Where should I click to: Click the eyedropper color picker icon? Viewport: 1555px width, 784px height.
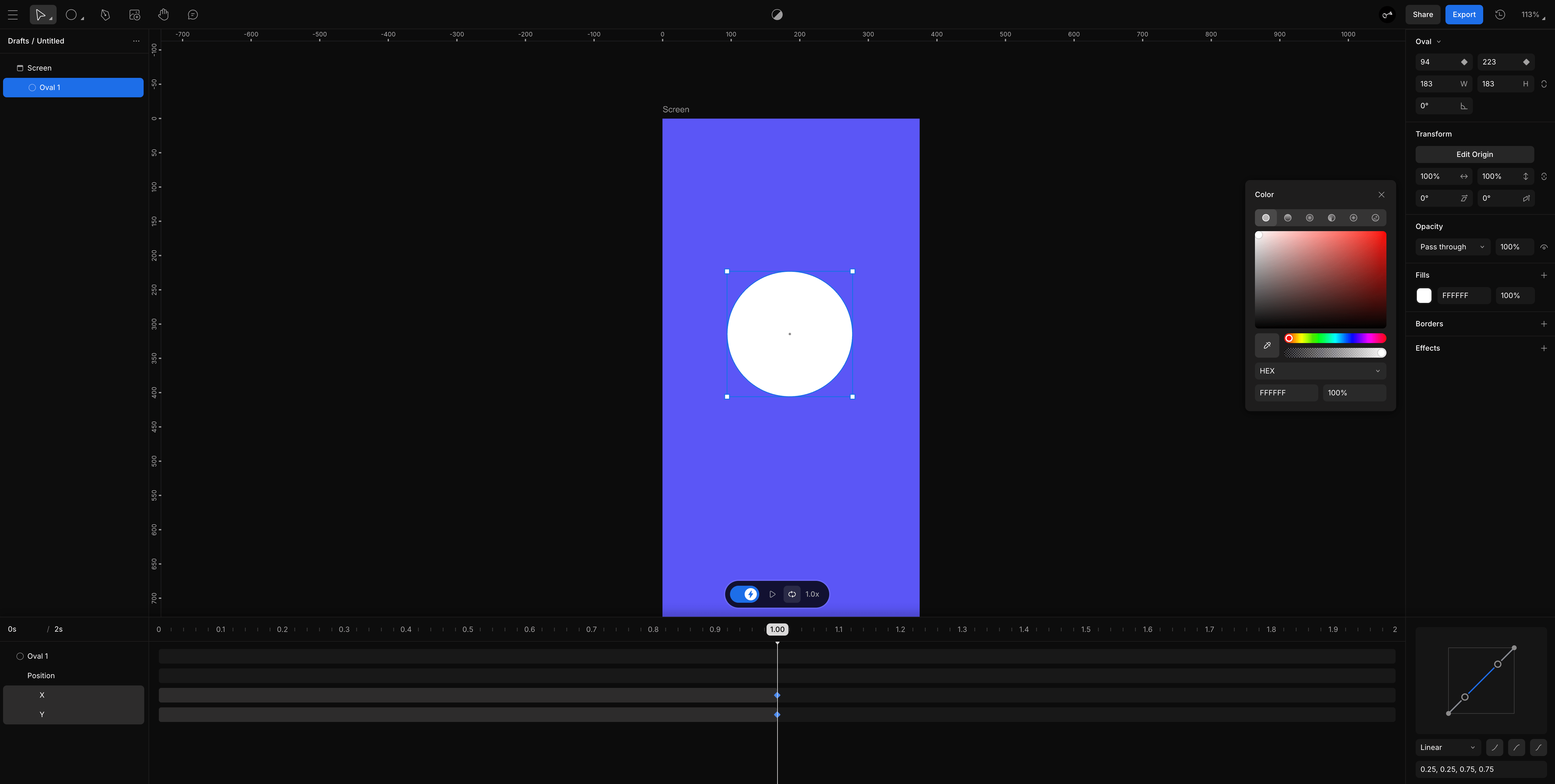coord(1267,345)
